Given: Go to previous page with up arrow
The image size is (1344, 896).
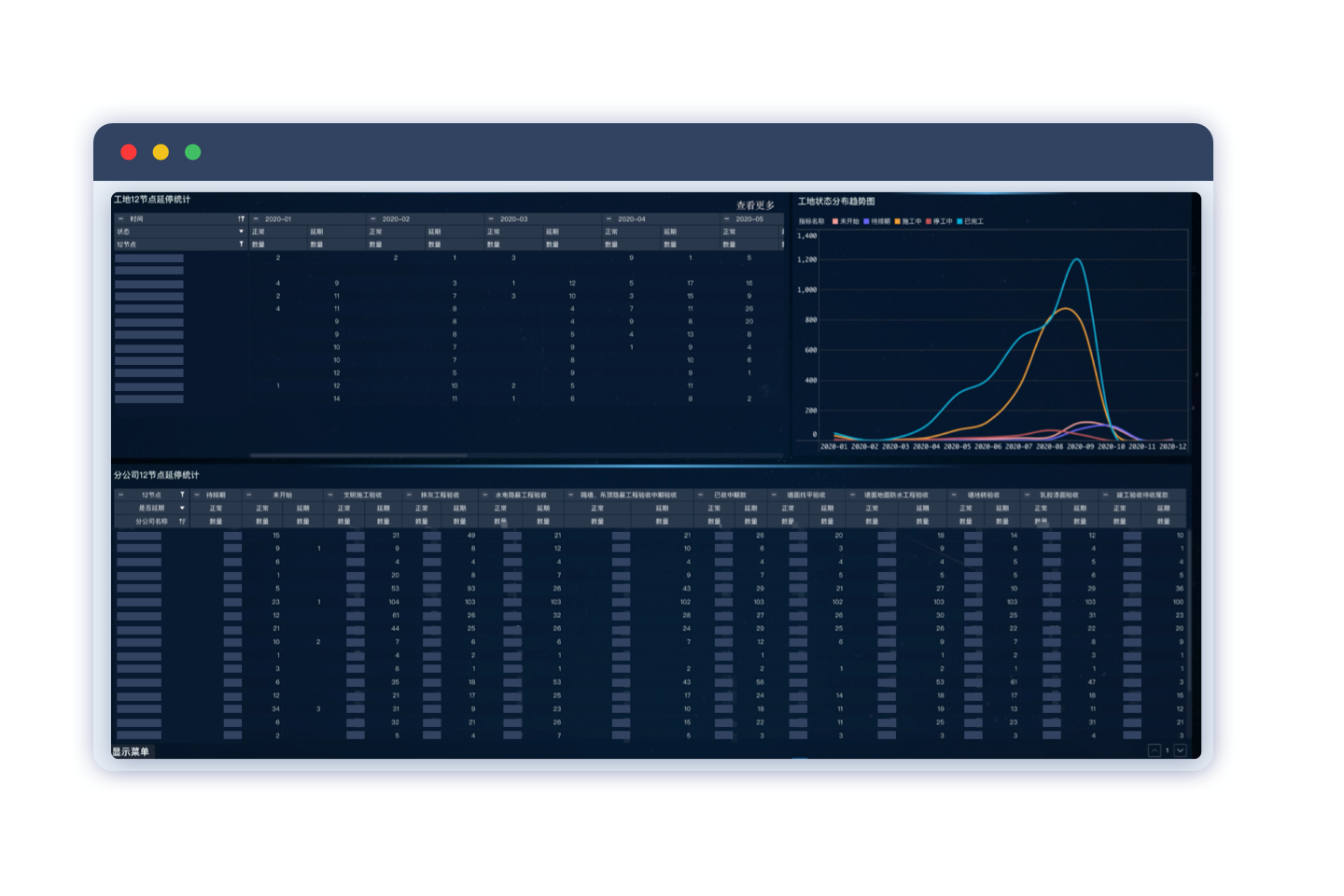Looking at the screenshot, I should tap(1155, 750).
